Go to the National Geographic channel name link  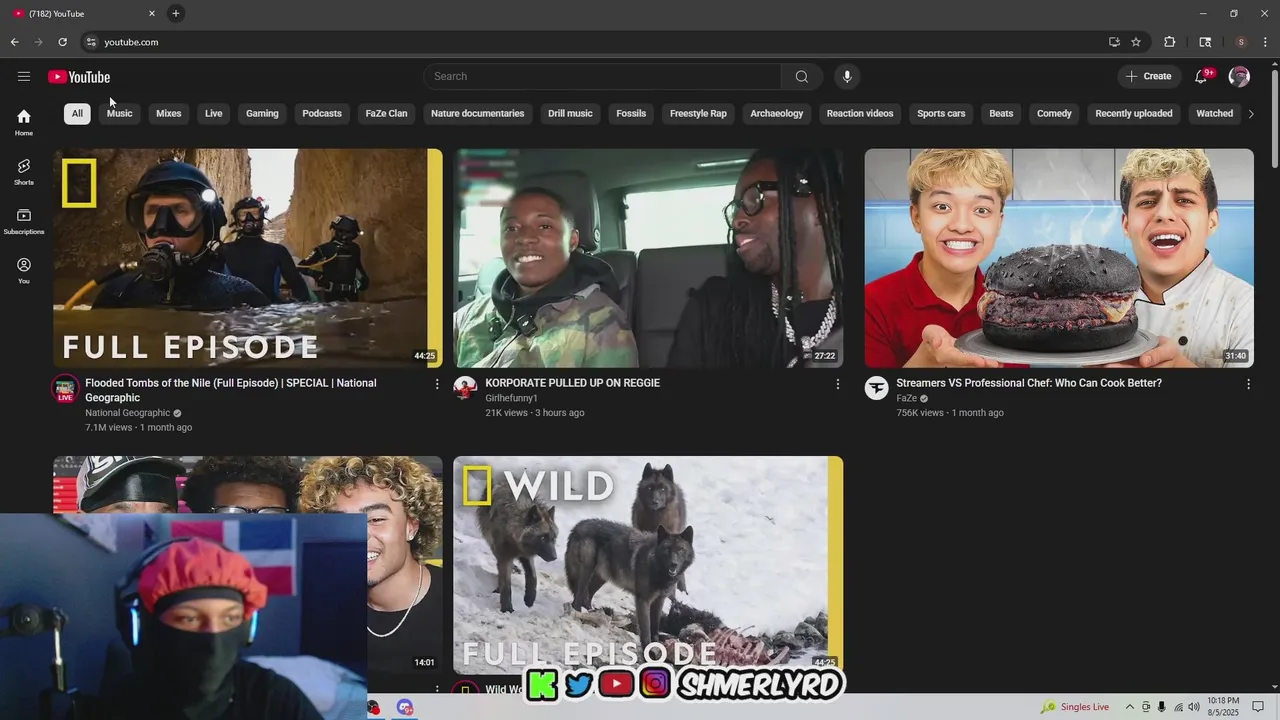click(x=128, y=413)
